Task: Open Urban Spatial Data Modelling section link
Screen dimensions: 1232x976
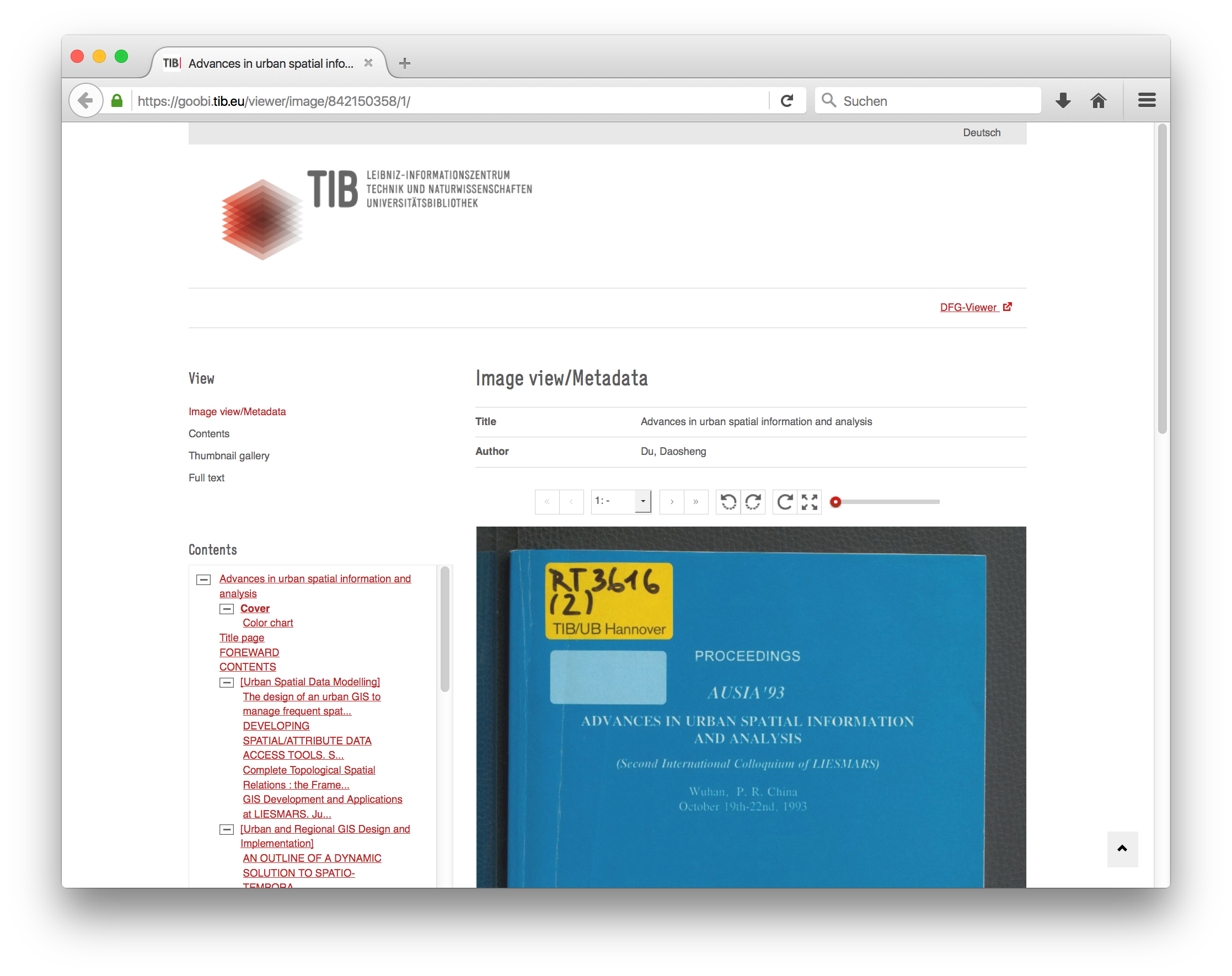Action: (310, 682)
